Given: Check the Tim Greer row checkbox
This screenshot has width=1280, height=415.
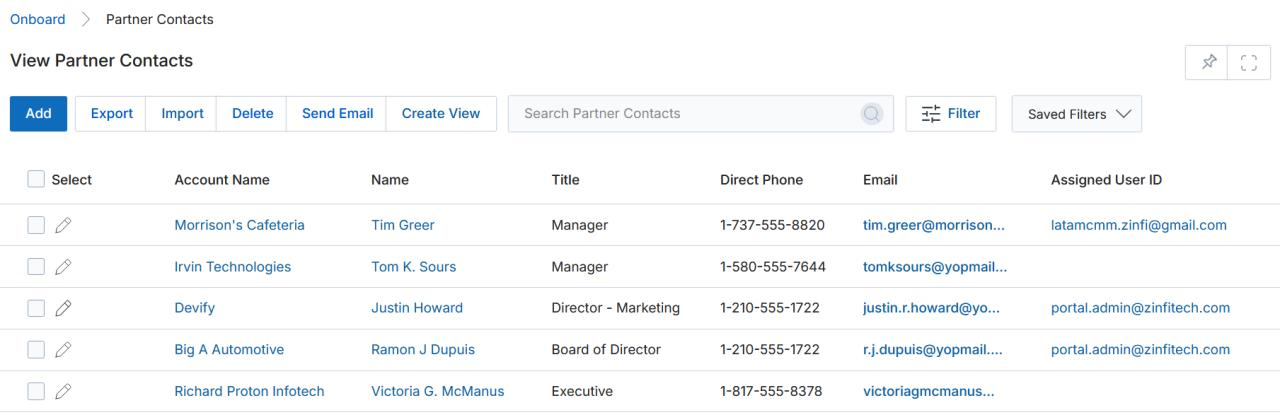Looking at the screenshot, I should tap(36, 225).
